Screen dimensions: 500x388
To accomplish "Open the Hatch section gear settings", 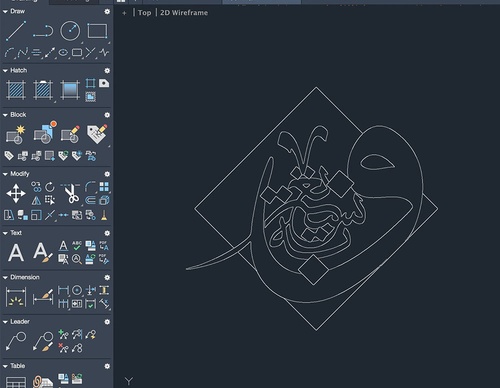I will pyautogui.click(x=107, y=70).
